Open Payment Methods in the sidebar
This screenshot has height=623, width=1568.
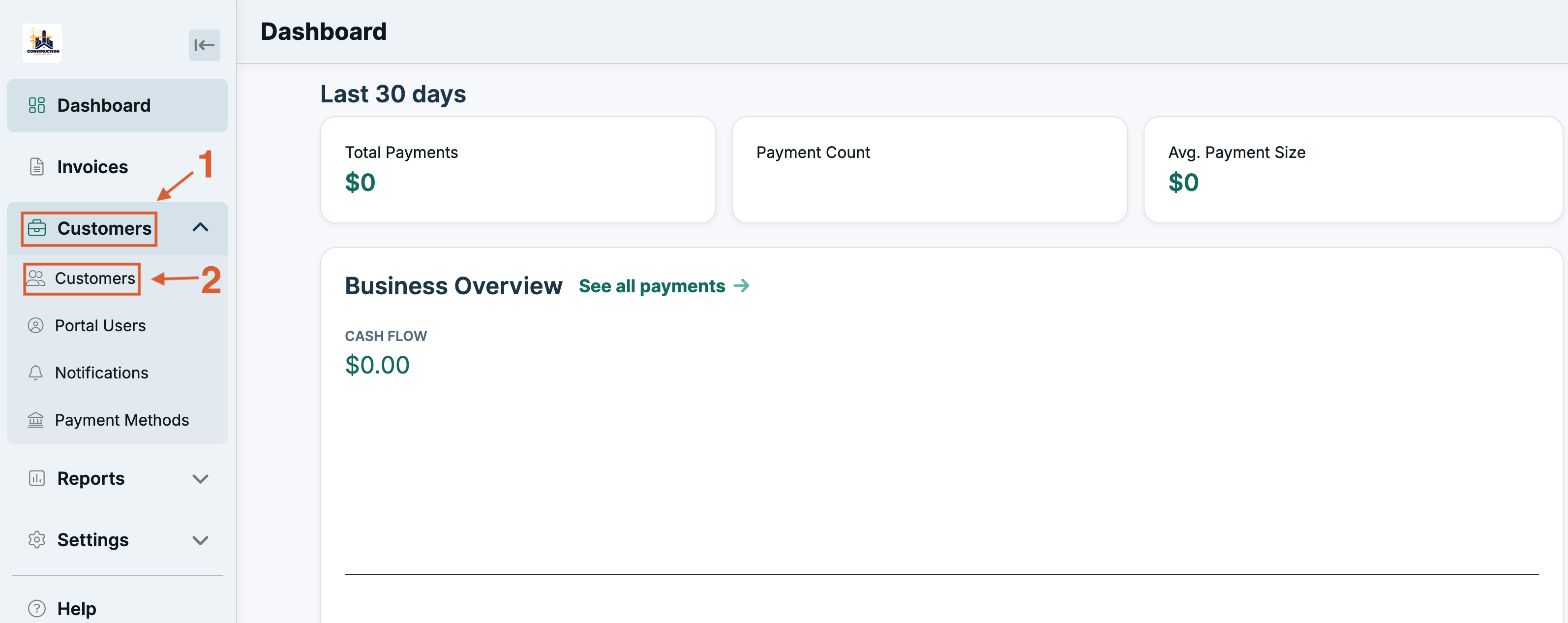click(x=118, y=420)
